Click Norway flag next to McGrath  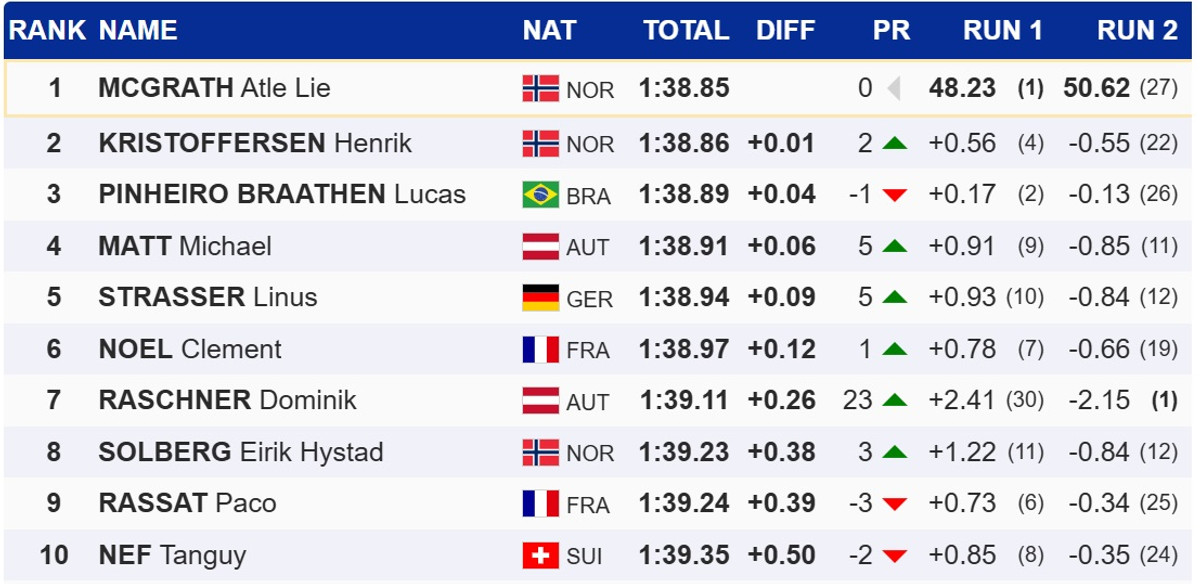(x=540, y=89)
